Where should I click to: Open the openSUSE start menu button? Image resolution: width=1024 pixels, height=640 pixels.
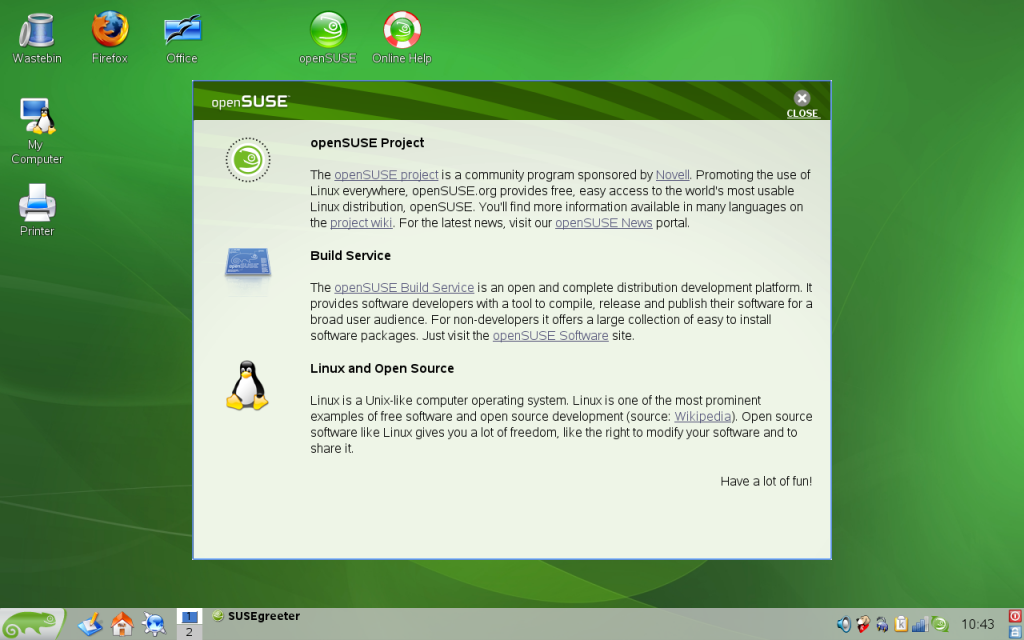pos(32,624)
